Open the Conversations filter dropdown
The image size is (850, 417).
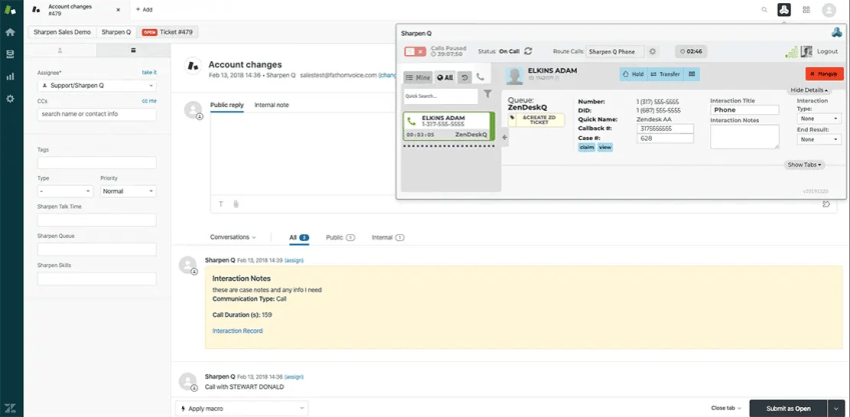[x=233, y=237]
